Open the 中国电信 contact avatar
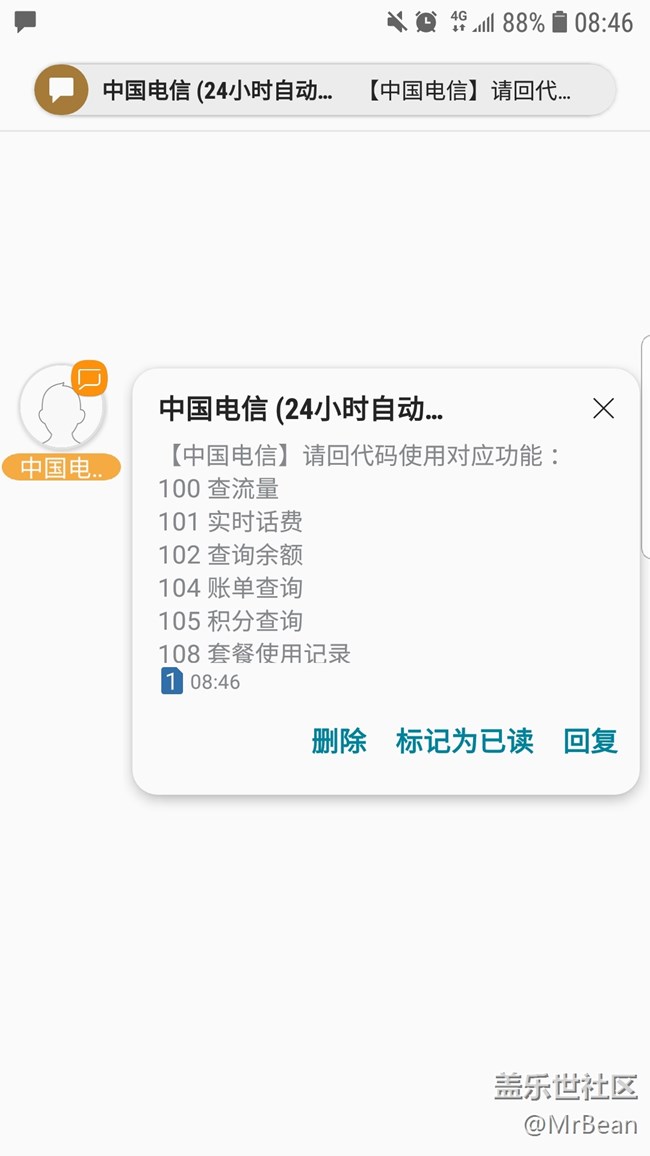 60,408
